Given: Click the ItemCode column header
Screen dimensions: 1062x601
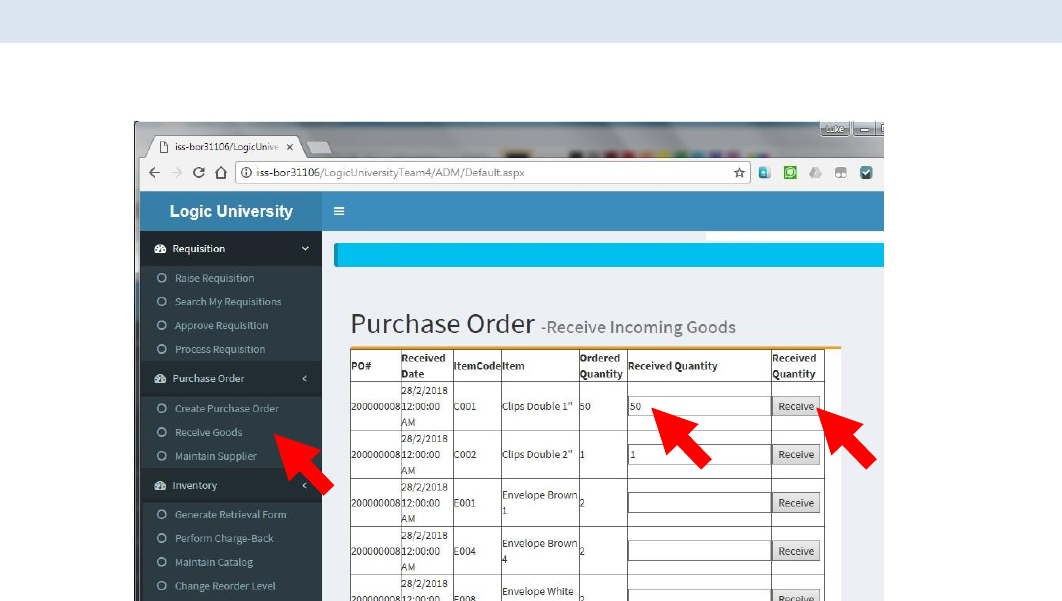Looking at the screenshot, I should [477, 366].
